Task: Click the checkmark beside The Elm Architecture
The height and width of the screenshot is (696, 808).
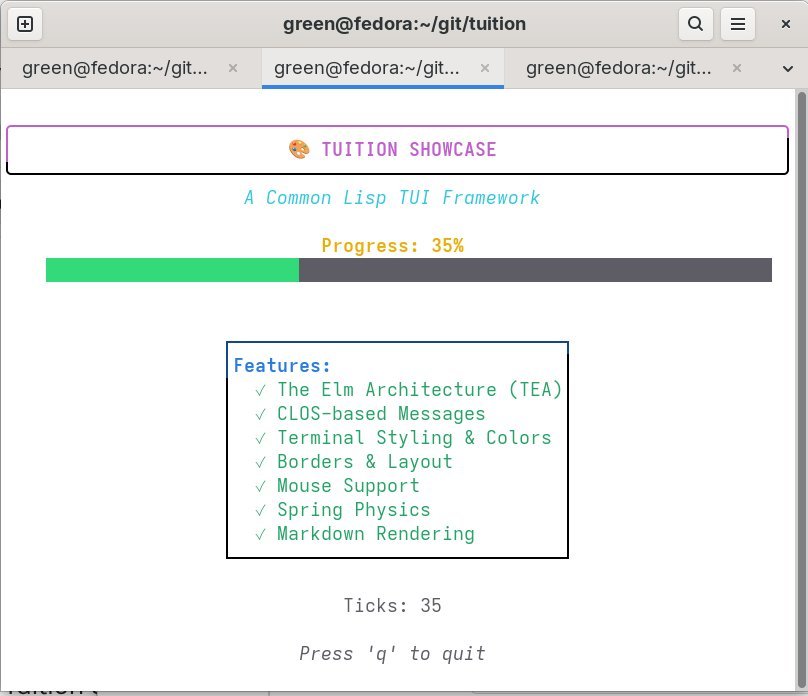Action: (260, 390)
